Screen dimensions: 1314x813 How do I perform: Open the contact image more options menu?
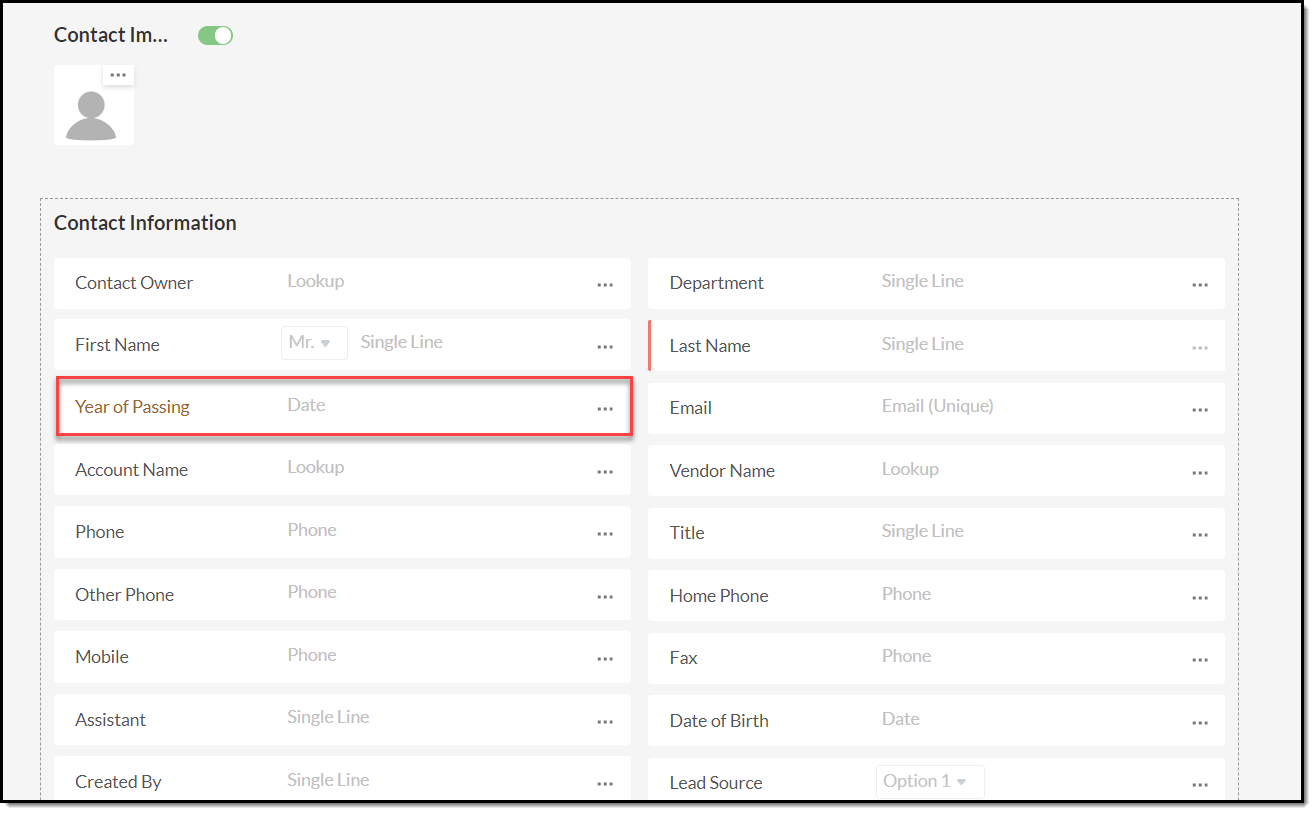(x=118, y=76)
